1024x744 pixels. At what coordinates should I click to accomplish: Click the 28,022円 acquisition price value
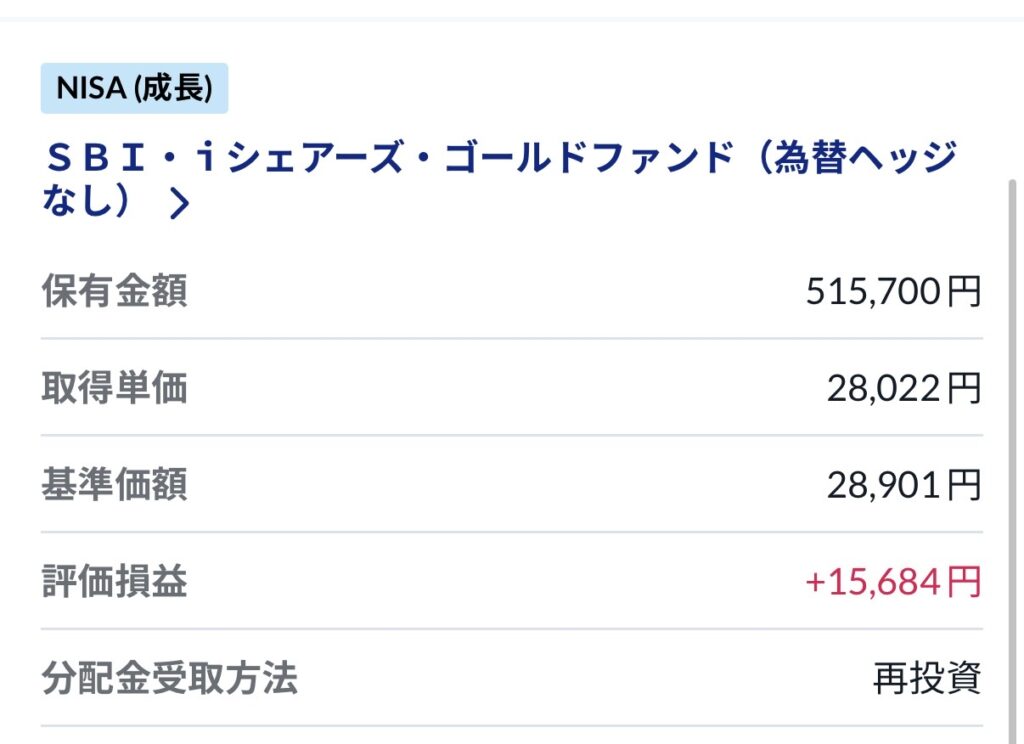(x=903, y=388)
